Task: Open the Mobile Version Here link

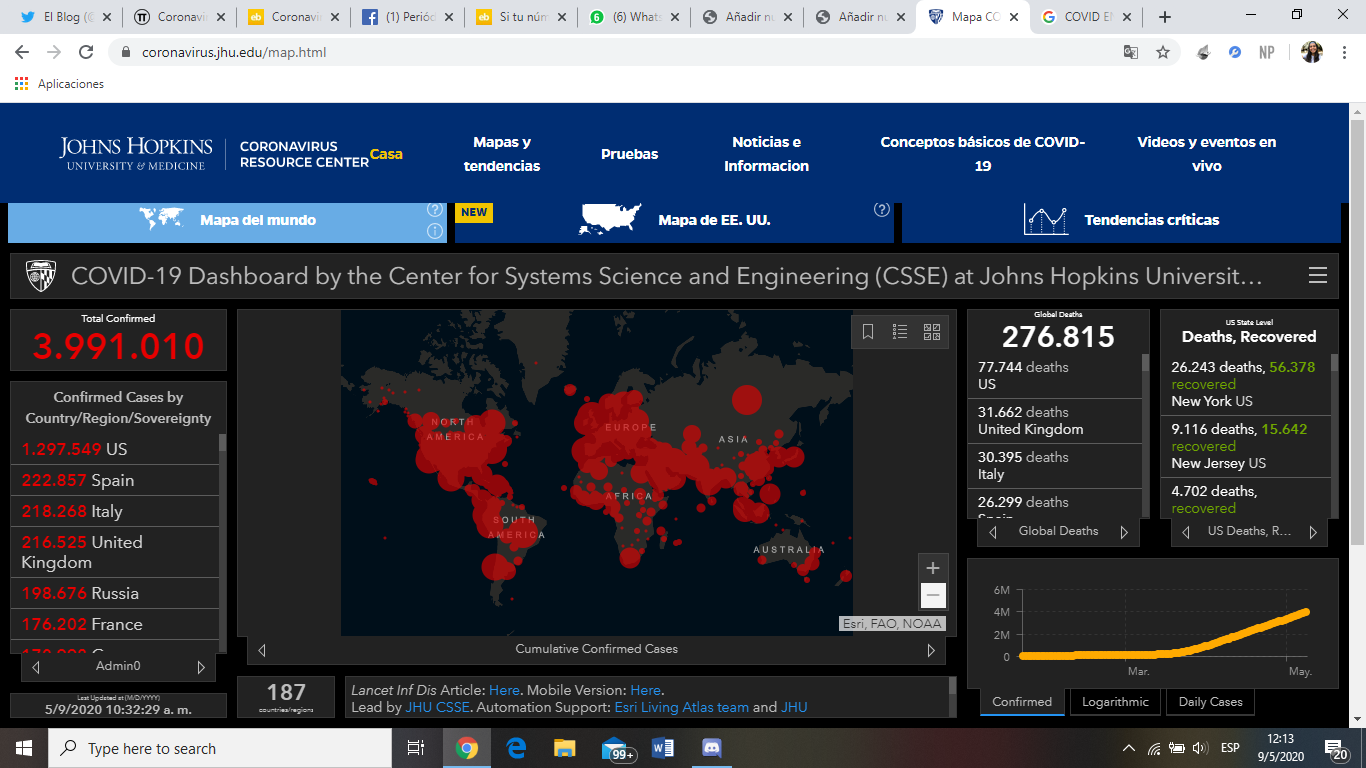Action: (645, 690)
